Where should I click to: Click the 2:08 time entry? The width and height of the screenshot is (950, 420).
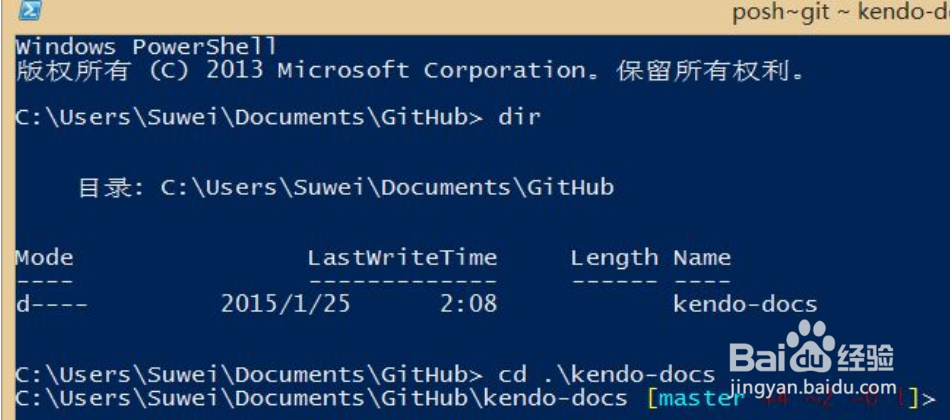click(468, 304)
